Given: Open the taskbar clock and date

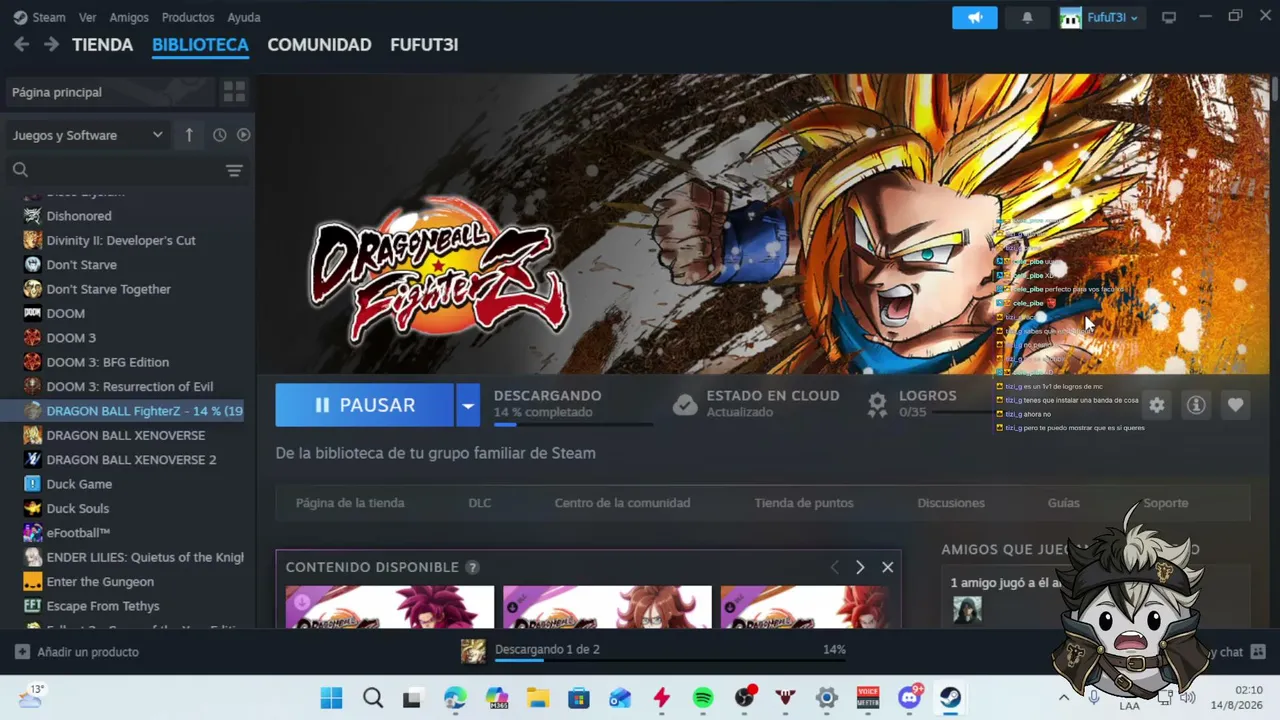Looking at the screenshot, I should (x=1236, y=698).
